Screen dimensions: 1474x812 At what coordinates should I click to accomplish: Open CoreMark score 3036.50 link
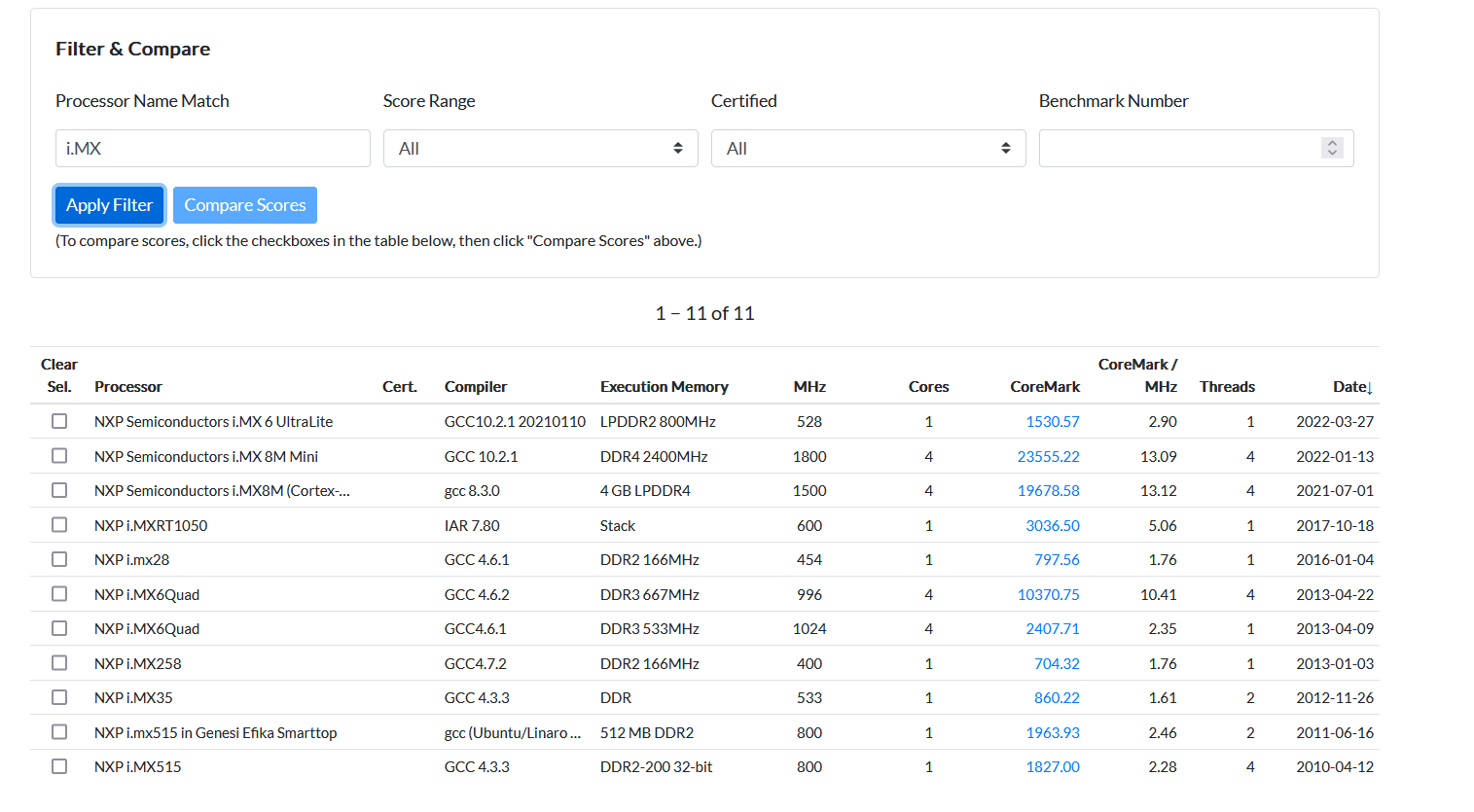click(1053, 525)
